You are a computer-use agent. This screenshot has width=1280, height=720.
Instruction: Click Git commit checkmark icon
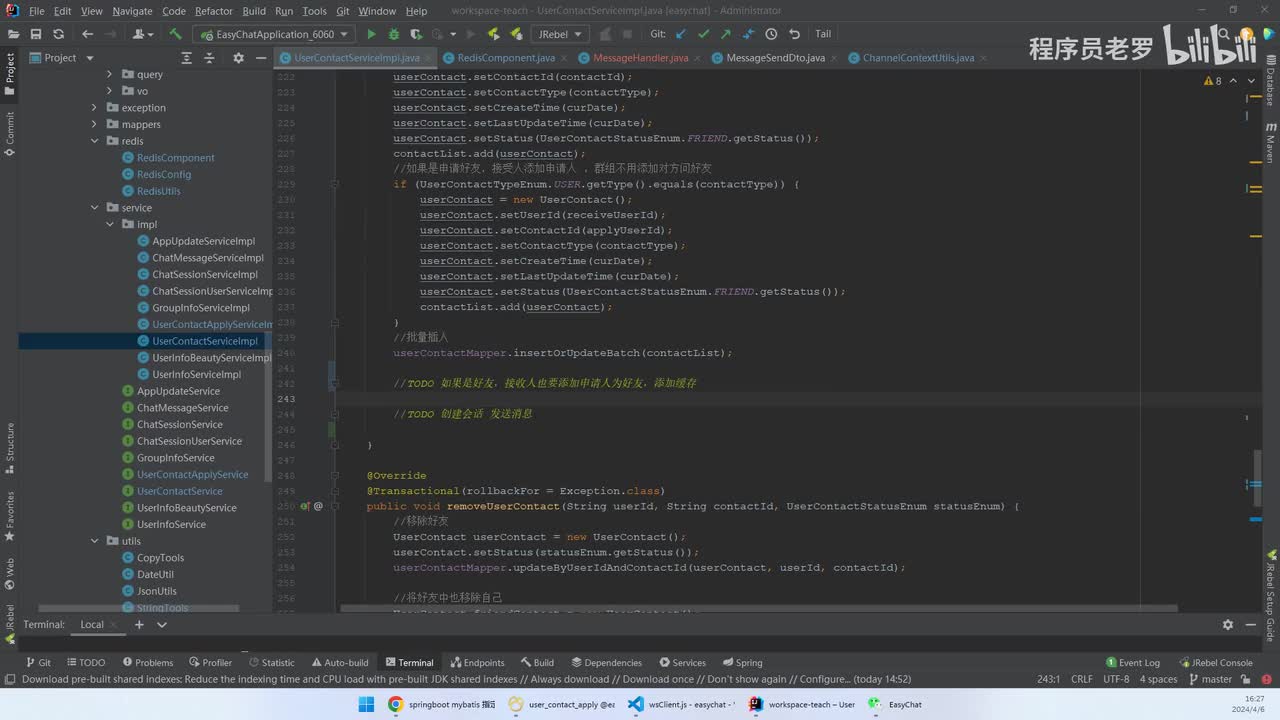[703, 34]
